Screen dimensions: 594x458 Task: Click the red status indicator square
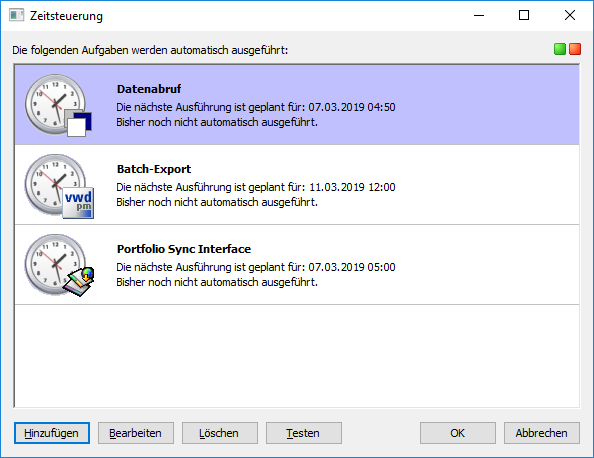(575, 49)
